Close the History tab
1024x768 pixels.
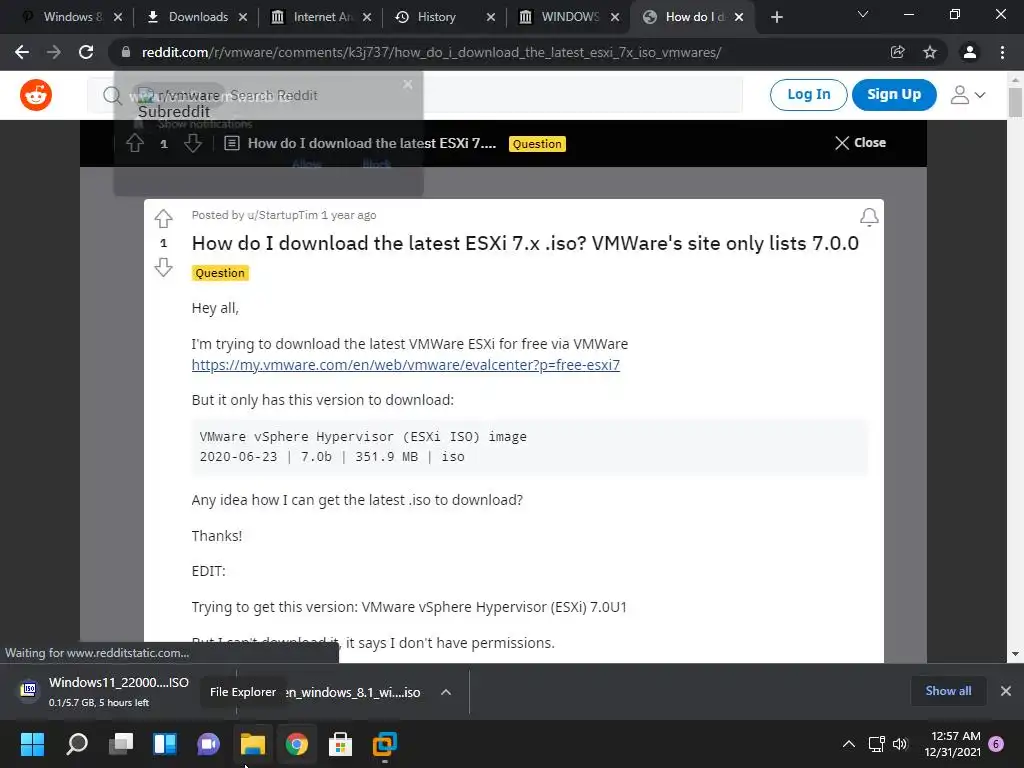(491, 18)
